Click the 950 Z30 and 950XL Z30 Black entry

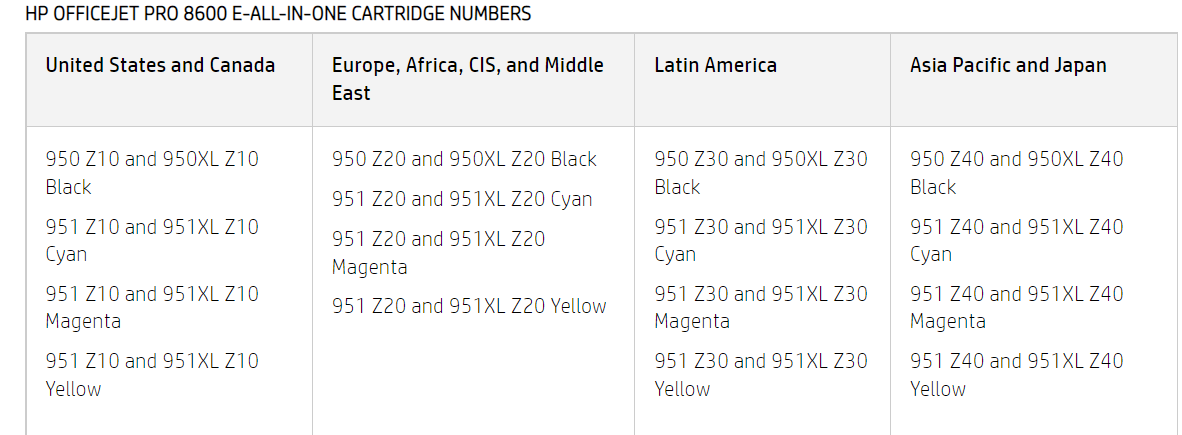point(761,173)
